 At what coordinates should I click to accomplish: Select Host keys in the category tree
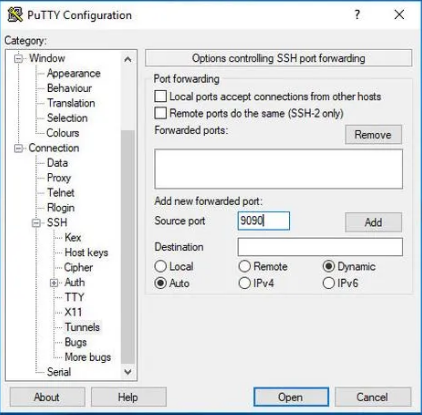[86, 252]
